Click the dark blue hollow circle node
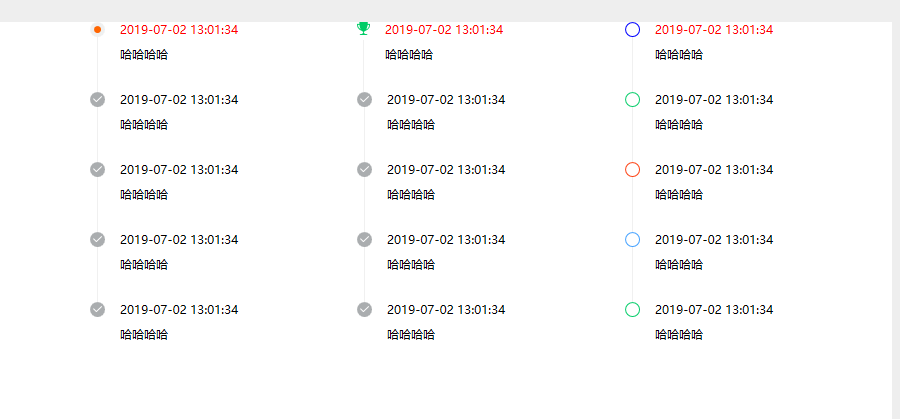 coord(632,29)
